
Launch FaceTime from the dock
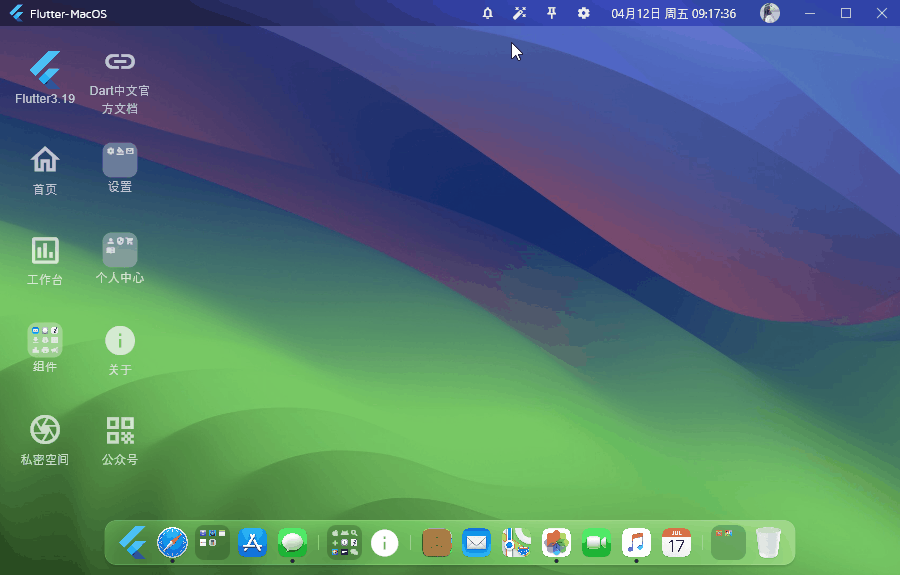(x=596, y=542)
